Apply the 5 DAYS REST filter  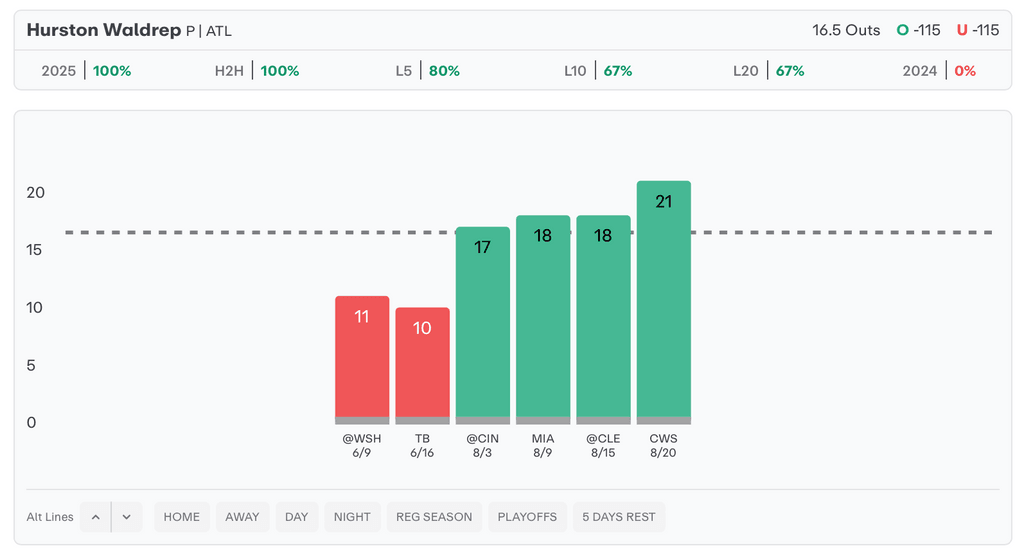point(618,517)
